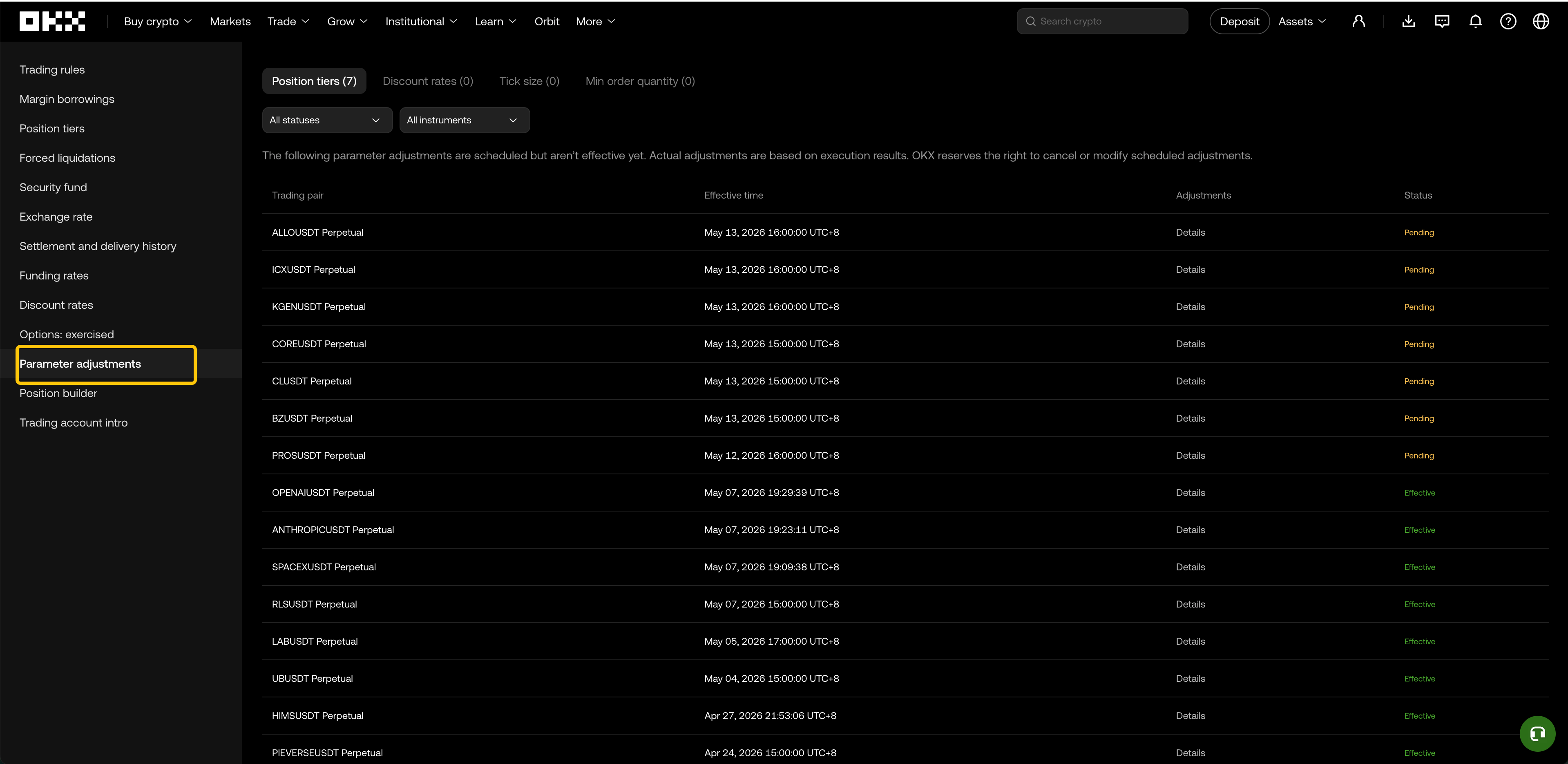Open the notifications bell
Image resolution: width=1568 pixels, height=764 pixels.
(x=1476, y=21)
